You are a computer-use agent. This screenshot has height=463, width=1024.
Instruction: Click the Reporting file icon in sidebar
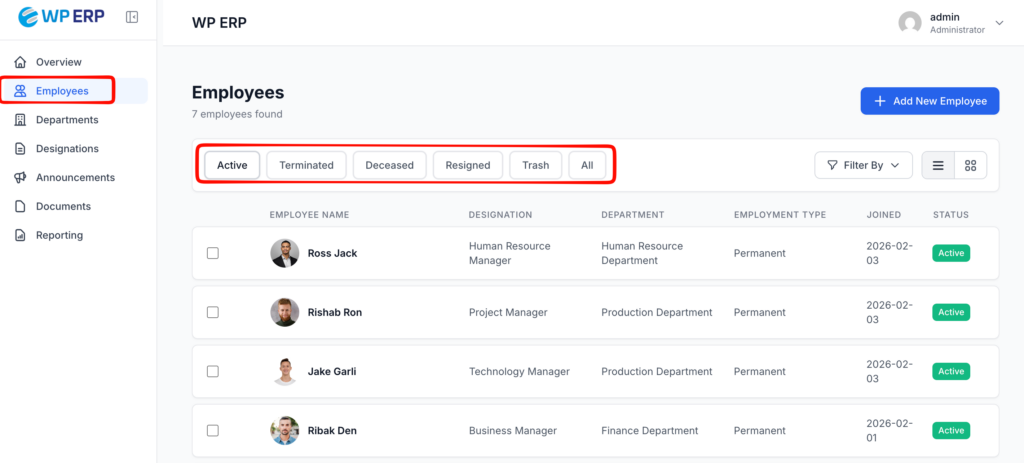[20, 236]
